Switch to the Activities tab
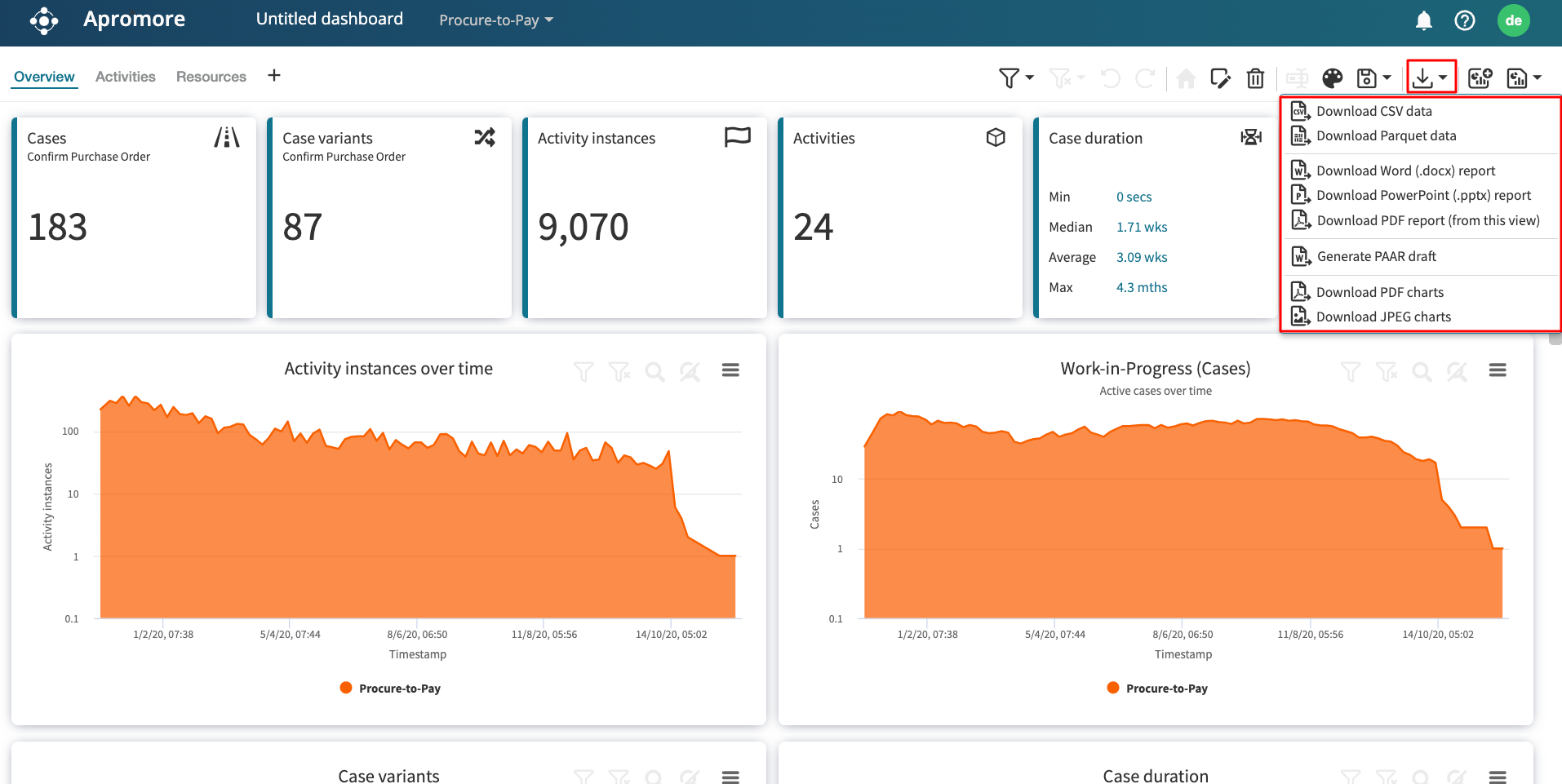 click(x=125, y=77)
